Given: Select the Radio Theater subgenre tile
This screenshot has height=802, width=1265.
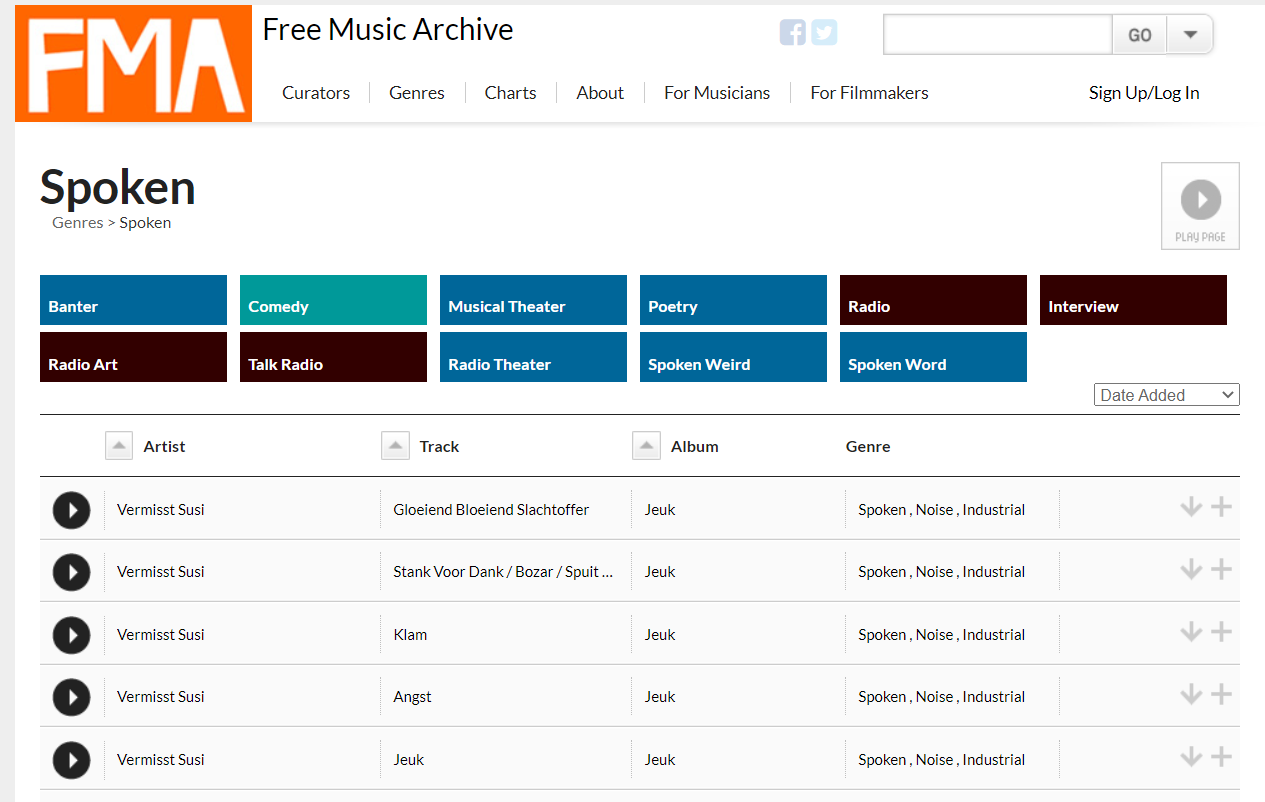Looking at the screenshot, I should [x=533, y=357].
